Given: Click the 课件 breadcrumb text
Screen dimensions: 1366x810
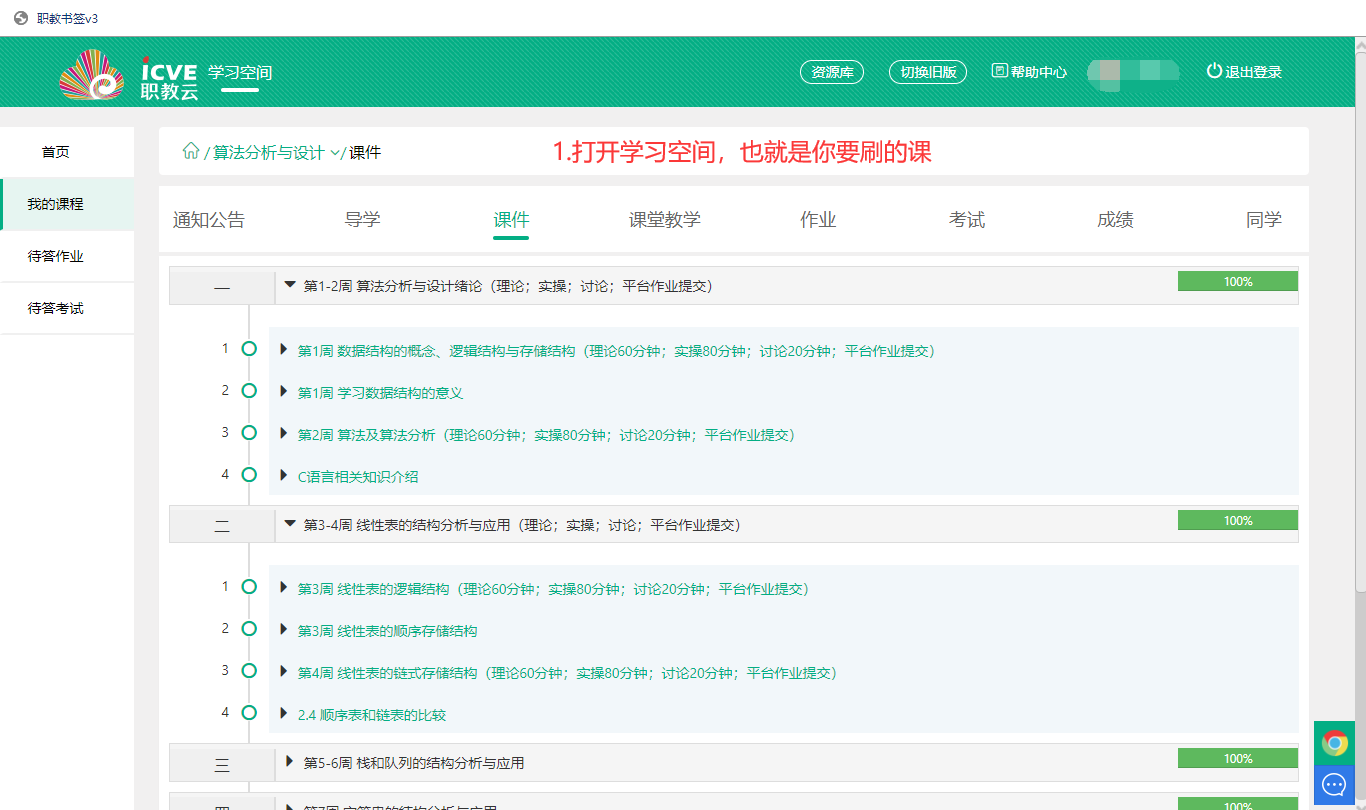Looking at the screenshot, I should (x=365, y=152).
